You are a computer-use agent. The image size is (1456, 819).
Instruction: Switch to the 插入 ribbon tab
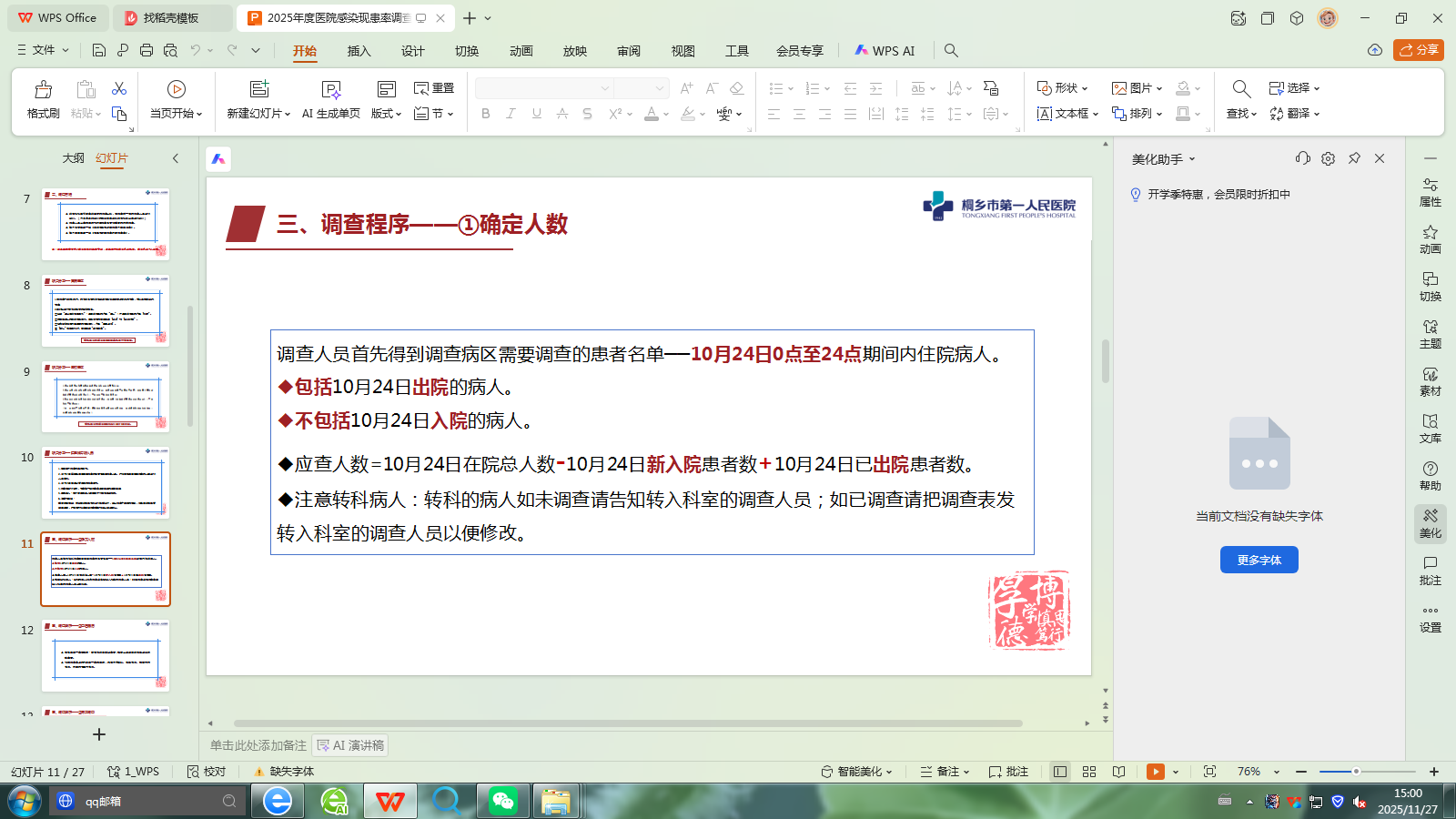(358, 51)
